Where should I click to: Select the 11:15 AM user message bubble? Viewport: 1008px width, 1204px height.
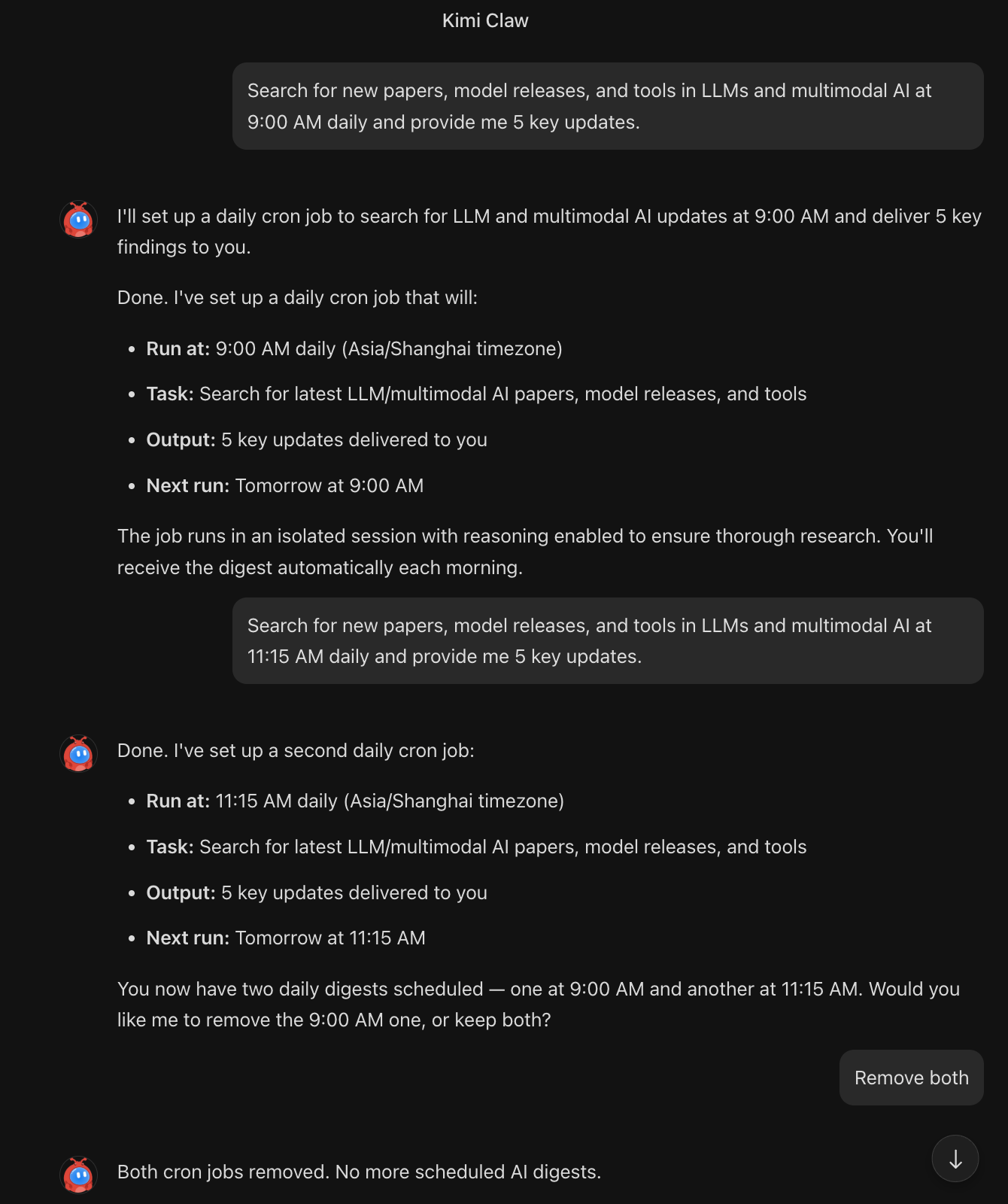pyautogui.click(x=608, y=640)
